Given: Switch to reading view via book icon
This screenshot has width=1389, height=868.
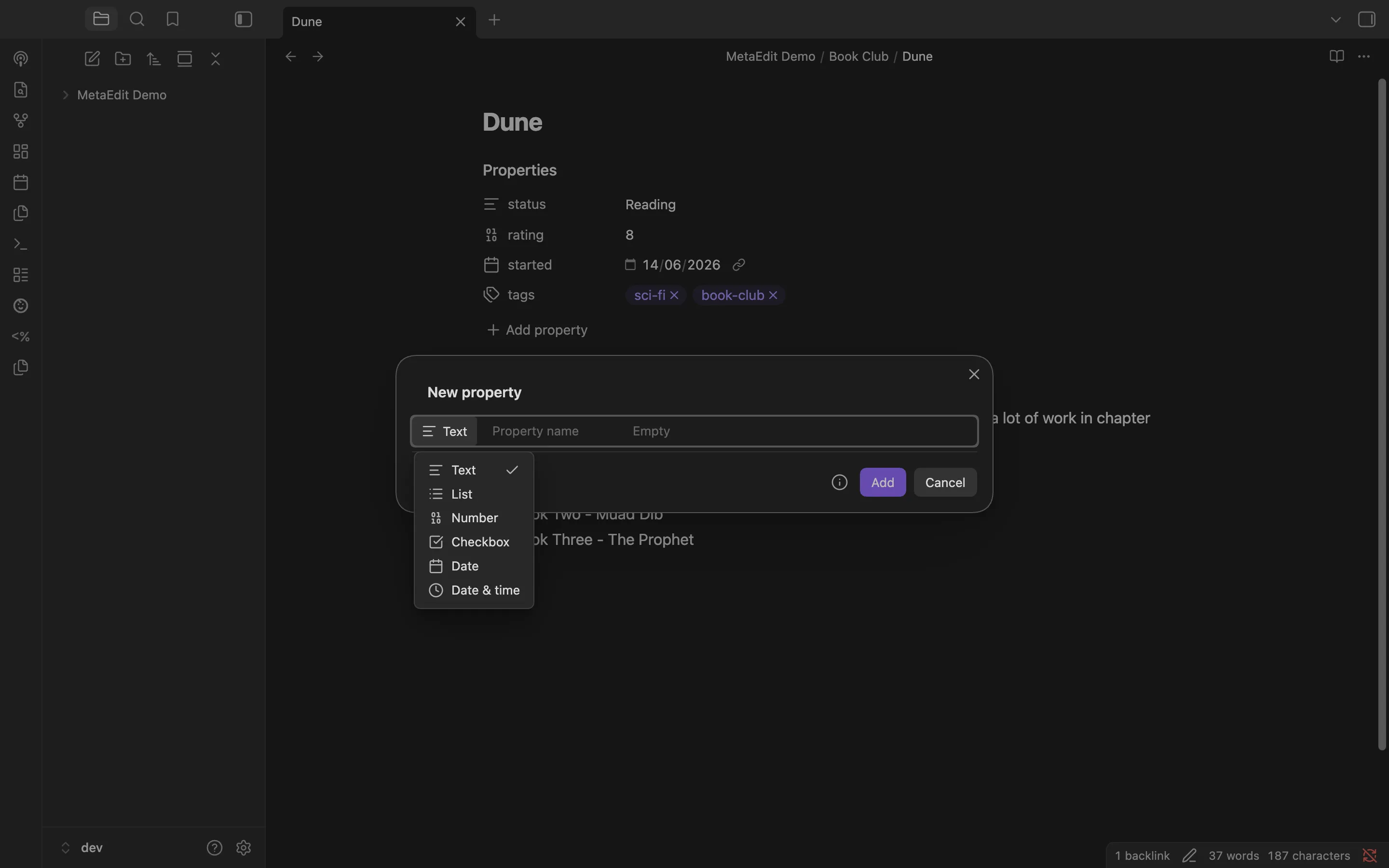Looking at the screenshot, I should click(1336, 56).
